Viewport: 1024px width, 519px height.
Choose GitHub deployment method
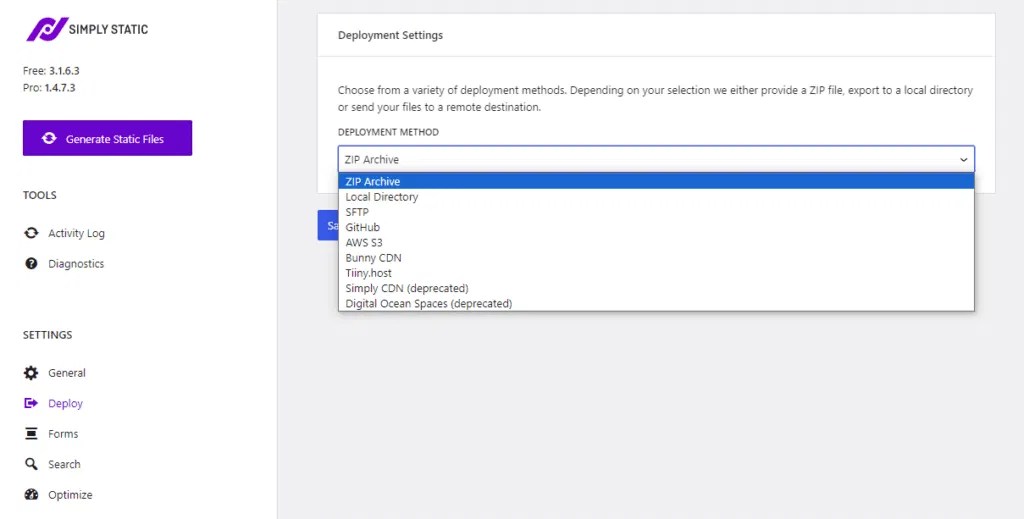(656, 227)
